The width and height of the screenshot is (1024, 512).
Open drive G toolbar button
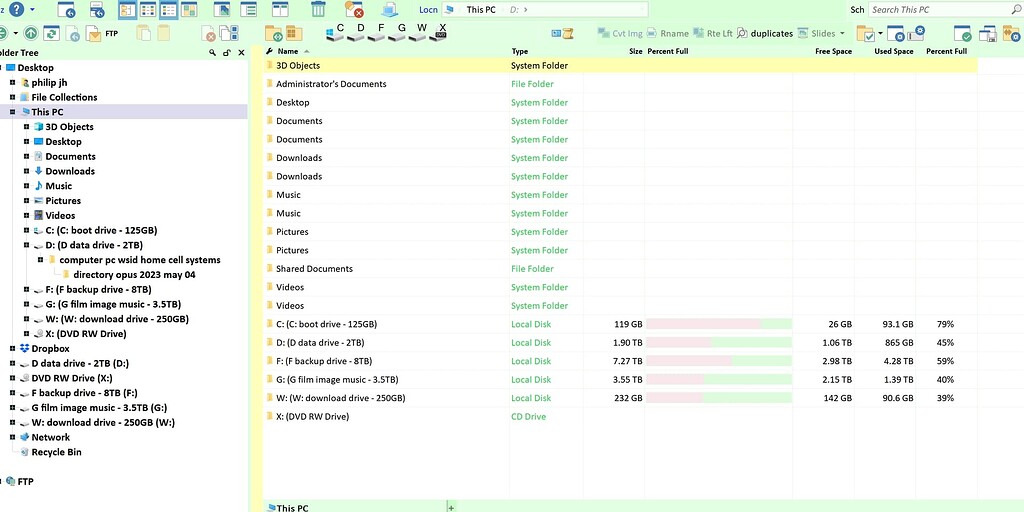pyautogui.click(x=397, y=33)
